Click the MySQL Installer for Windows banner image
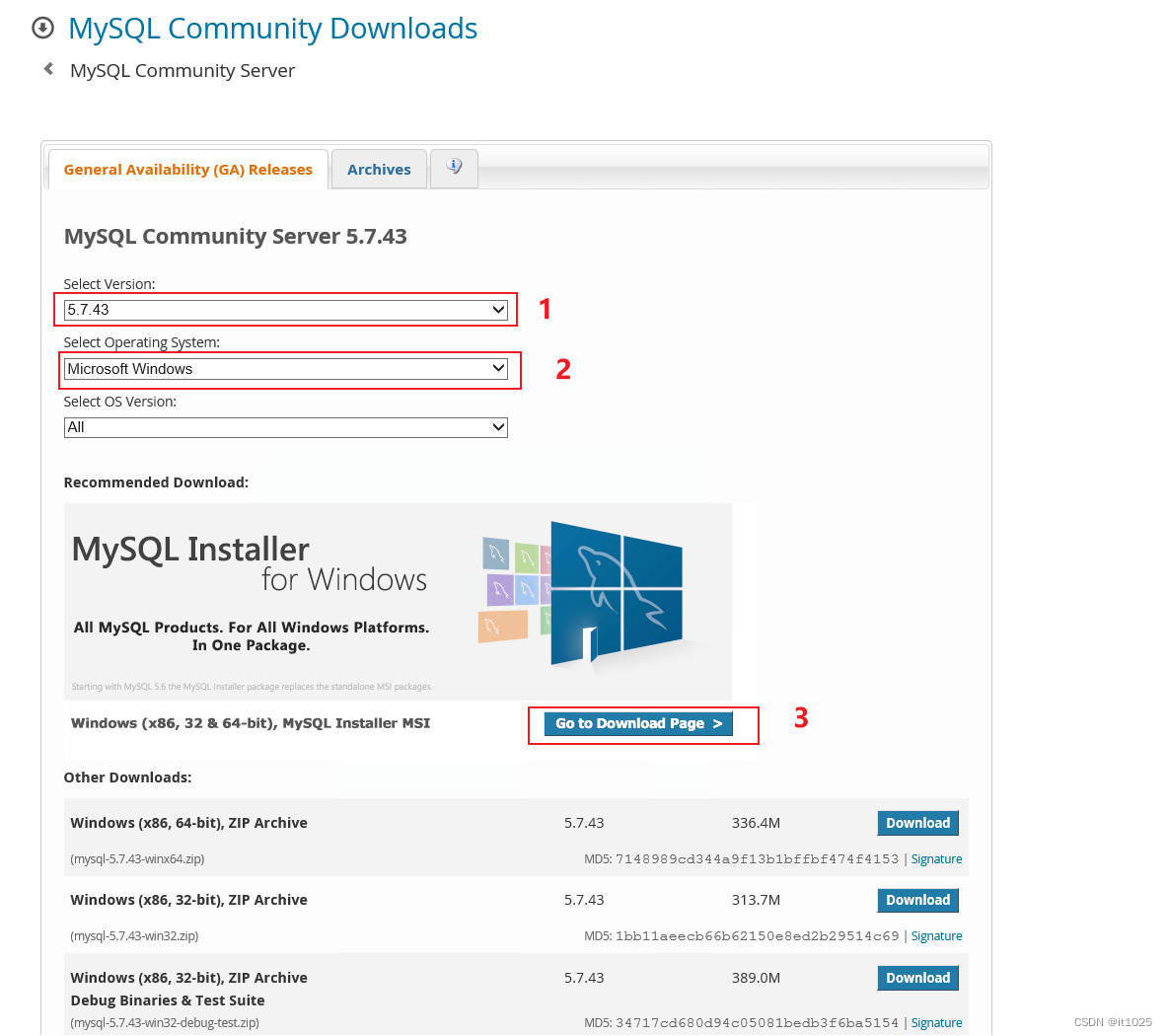 (296, 592)
